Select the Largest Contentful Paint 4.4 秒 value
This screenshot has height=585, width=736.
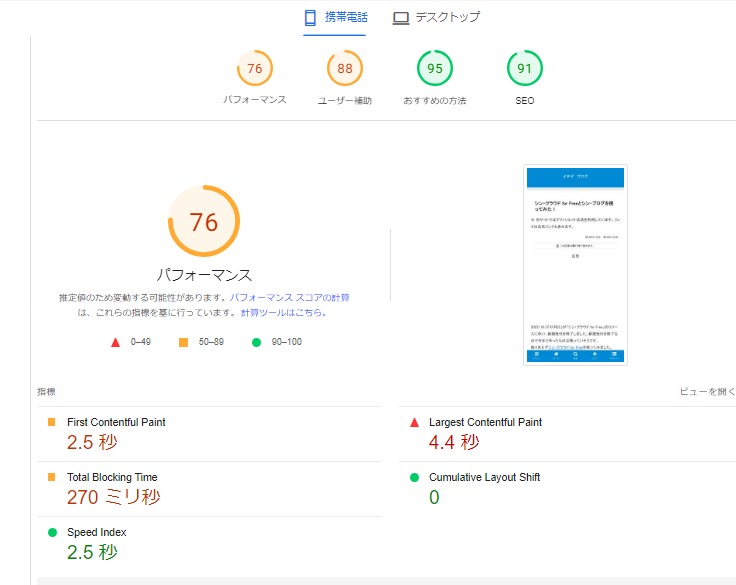tap(454, 442)
